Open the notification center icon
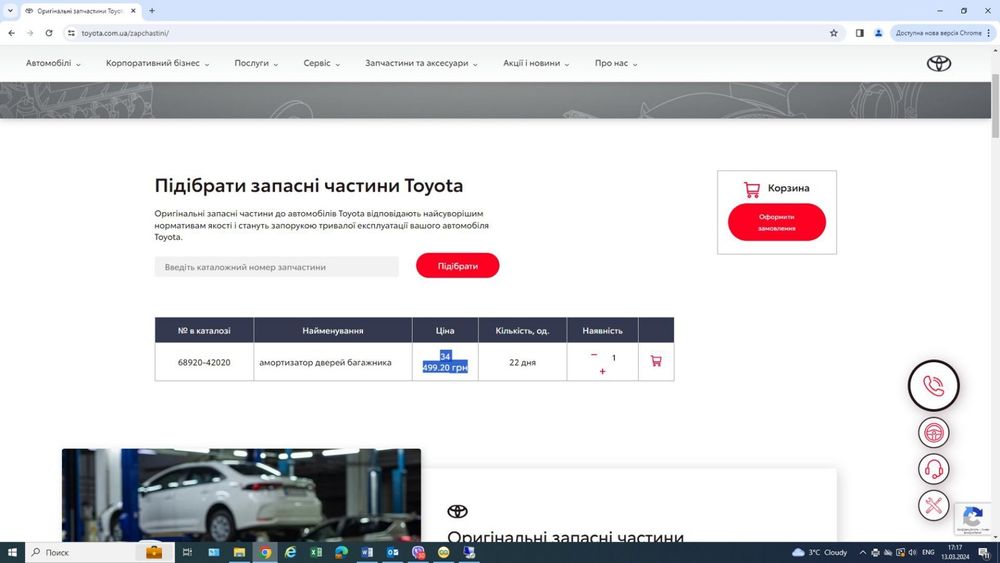 pos(984,552)
